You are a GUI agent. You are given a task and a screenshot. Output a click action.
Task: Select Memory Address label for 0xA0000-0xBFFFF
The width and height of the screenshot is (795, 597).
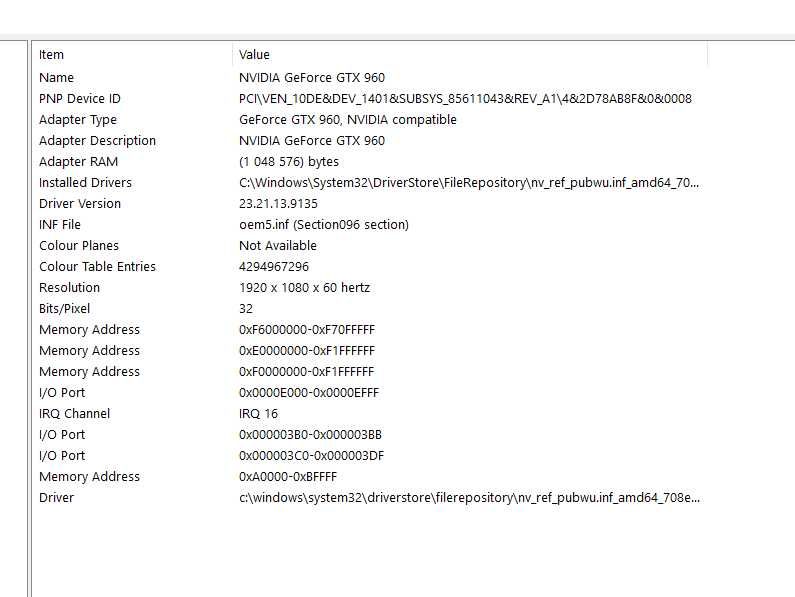(x=89, y=477)
